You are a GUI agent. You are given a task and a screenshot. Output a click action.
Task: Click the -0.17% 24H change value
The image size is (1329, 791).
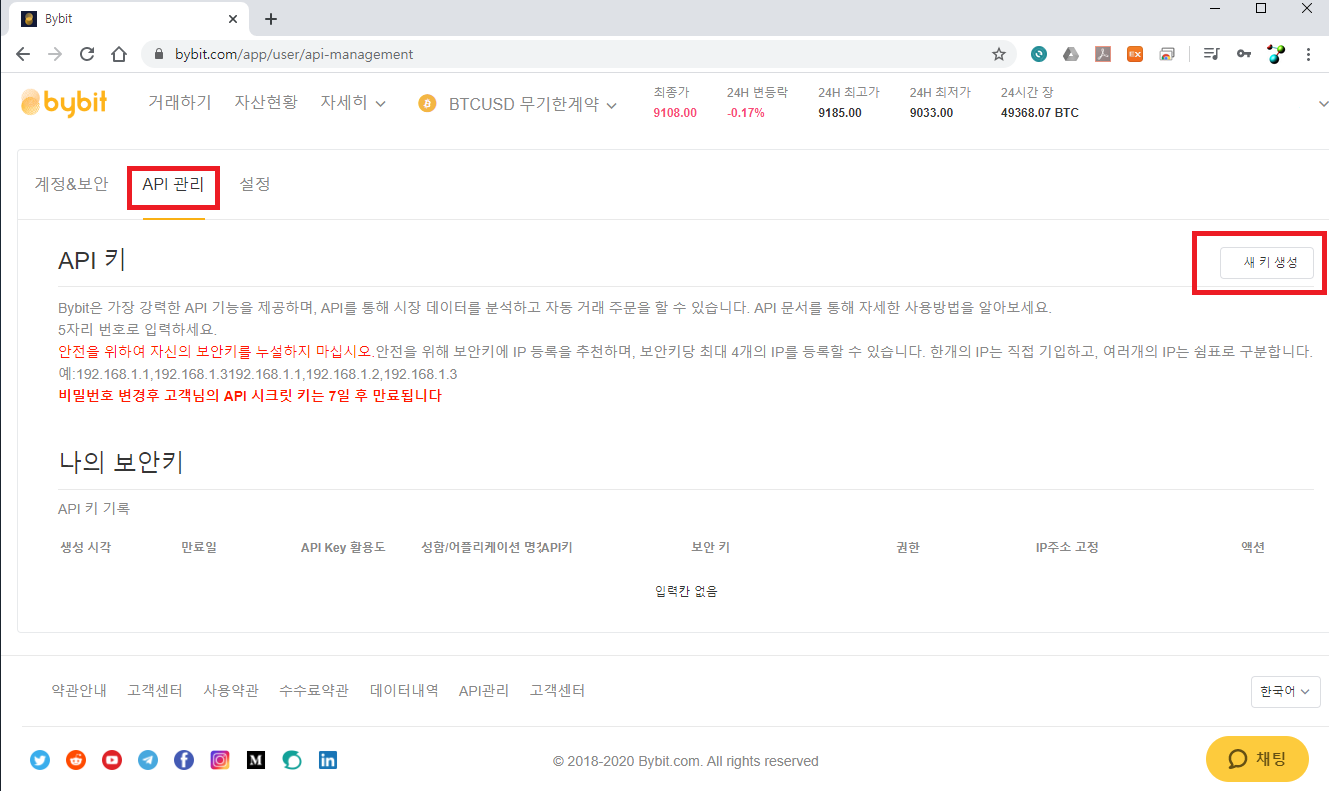746,113
